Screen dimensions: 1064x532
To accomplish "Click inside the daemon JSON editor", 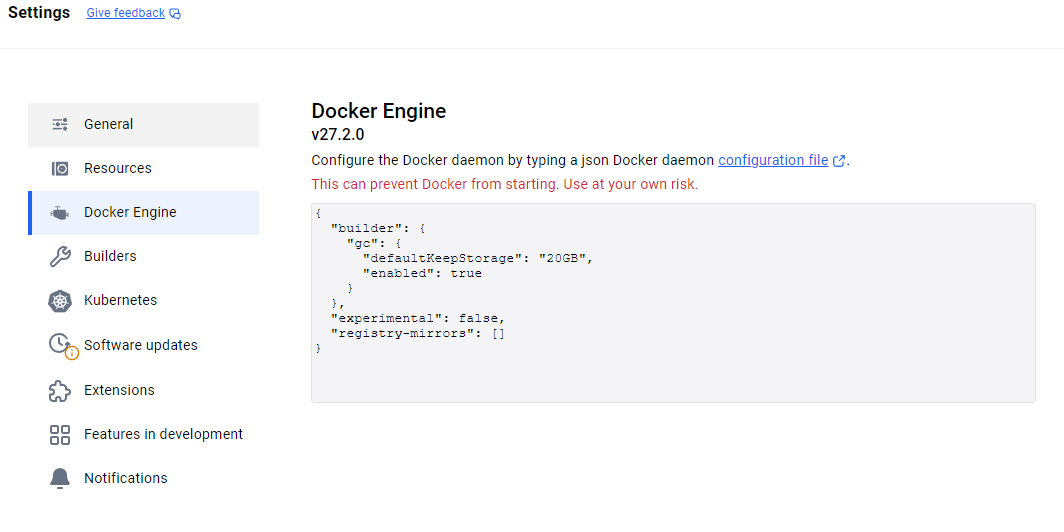I will (x=673, y=303).
